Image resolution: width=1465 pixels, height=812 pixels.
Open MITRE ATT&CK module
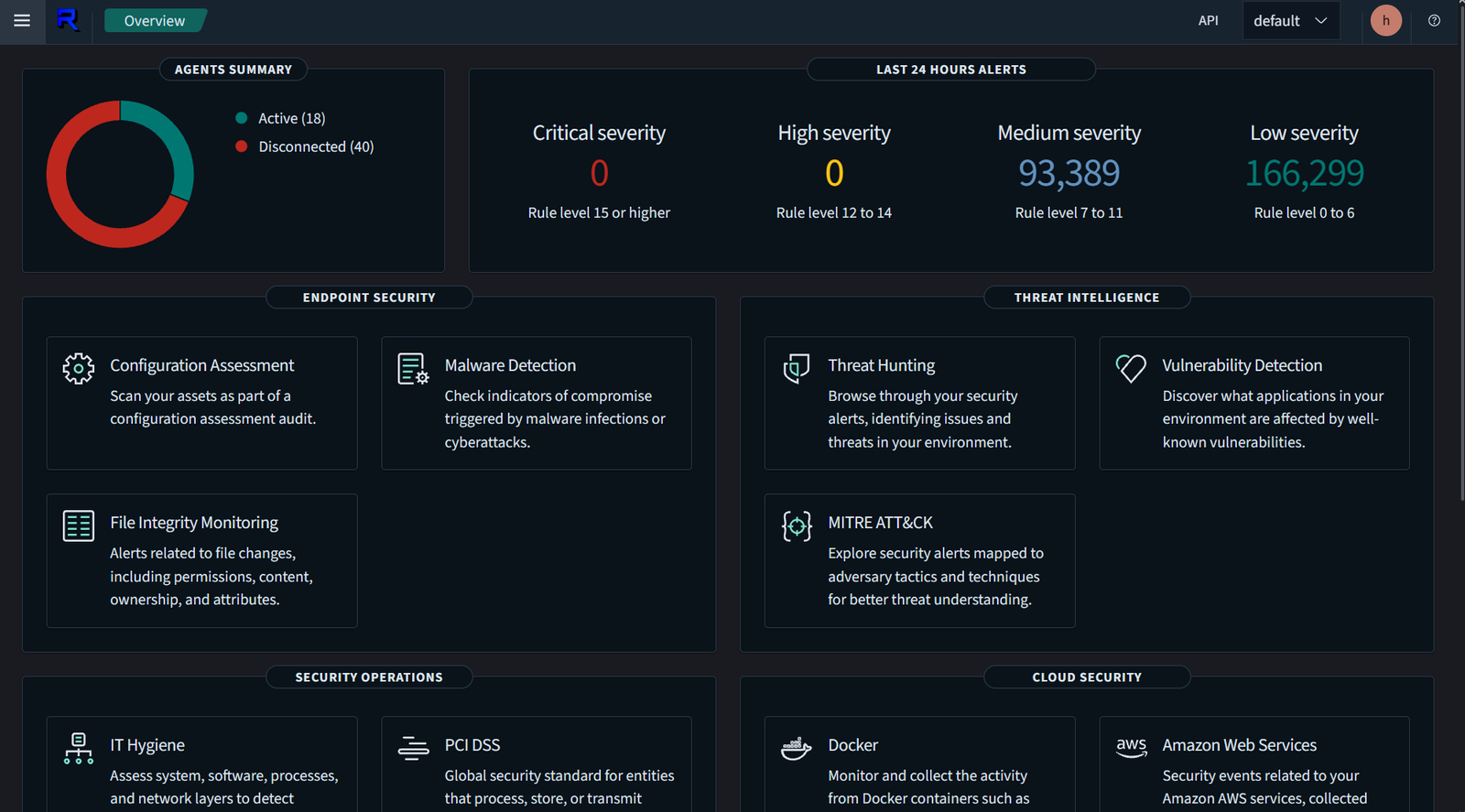click(x=919, y=560)
